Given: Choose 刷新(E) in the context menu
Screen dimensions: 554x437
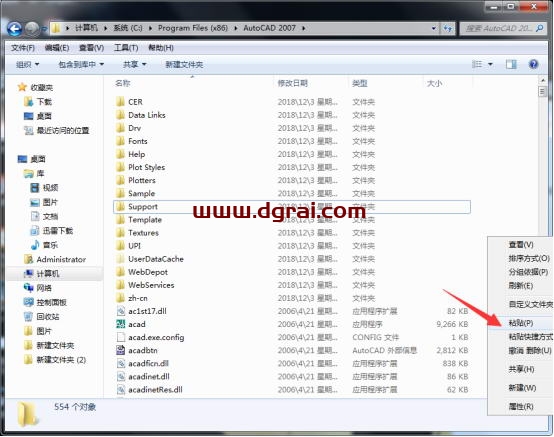Looking at the screenshot, I should click(x=520, y=285).
